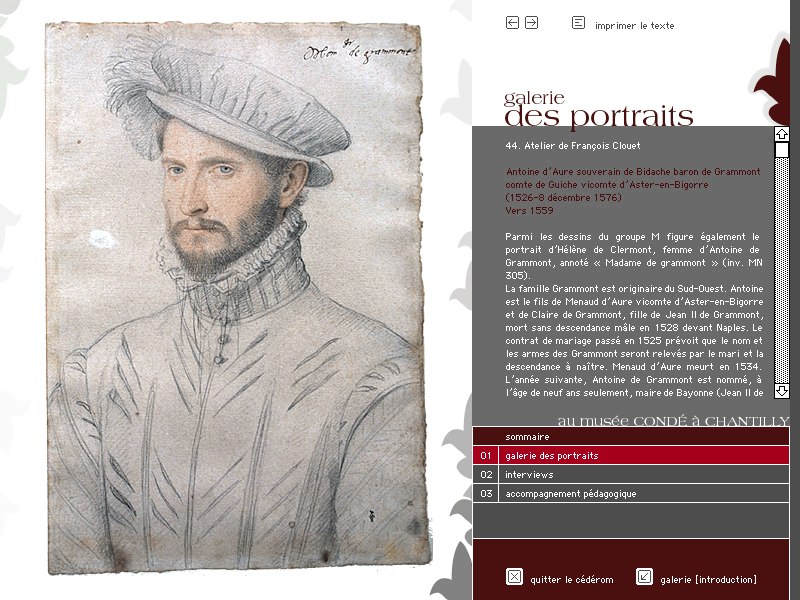Click the Antoine de Grammont portrait drawing

237,298
